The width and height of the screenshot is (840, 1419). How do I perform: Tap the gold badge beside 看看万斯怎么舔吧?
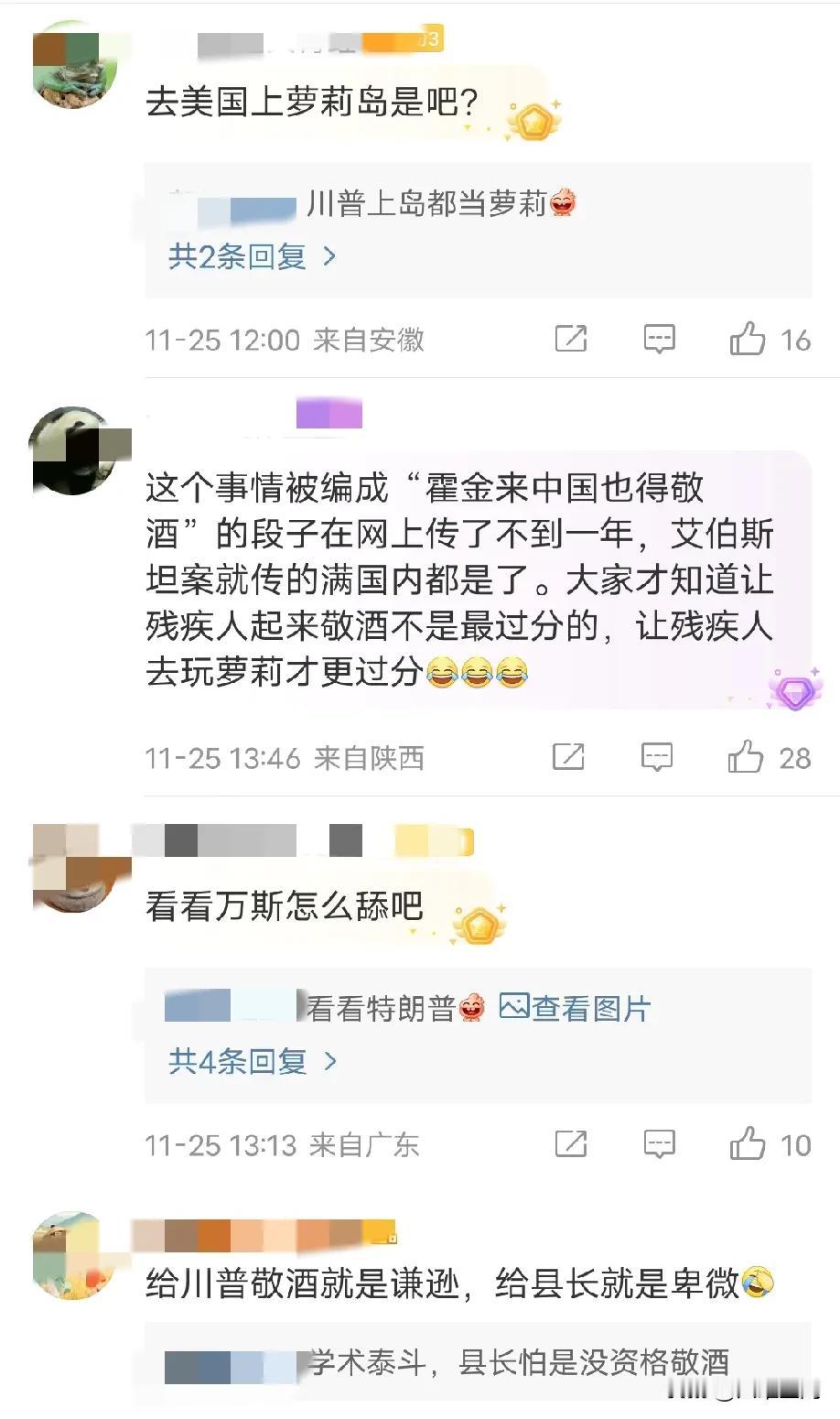tap(479, 925)
